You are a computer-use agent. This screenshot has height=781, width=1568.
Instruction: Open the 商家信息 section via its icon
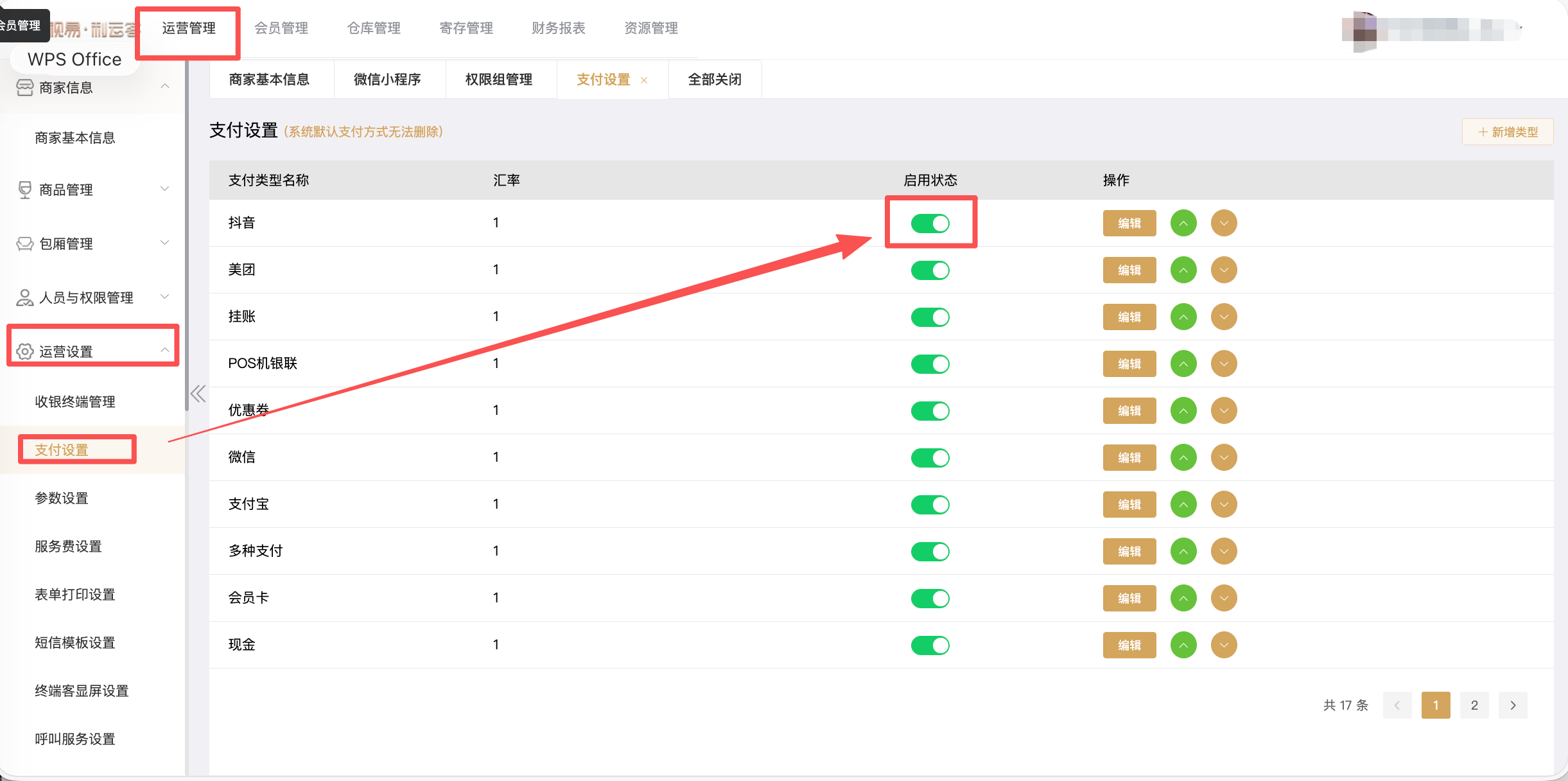[x=24, y=87]
